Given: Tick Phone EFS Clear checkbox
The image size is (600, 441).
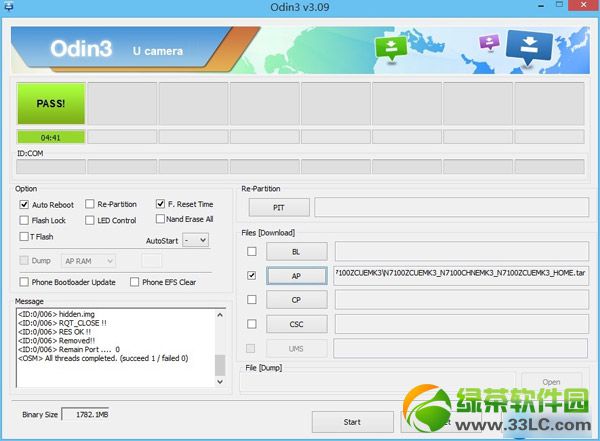Looking at the screenshot, I should coord(134,282).
